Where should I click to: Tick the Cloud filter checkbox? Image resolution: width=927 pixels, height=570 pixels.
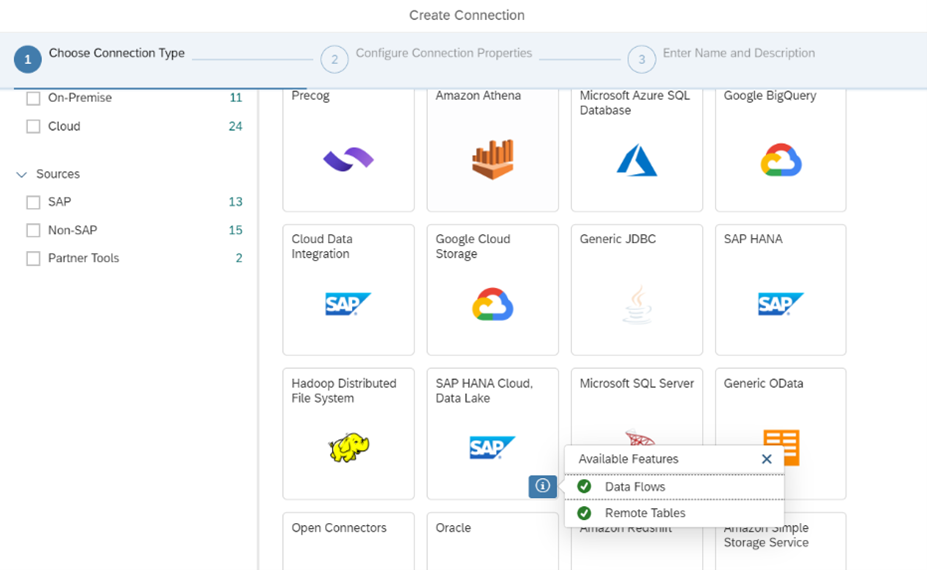(33, 127)
